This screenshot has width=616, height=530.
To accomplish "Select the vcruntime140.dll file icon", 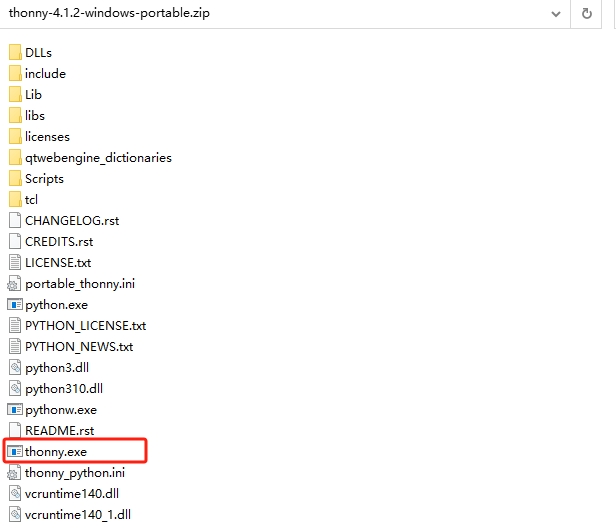I will (15, 494).
